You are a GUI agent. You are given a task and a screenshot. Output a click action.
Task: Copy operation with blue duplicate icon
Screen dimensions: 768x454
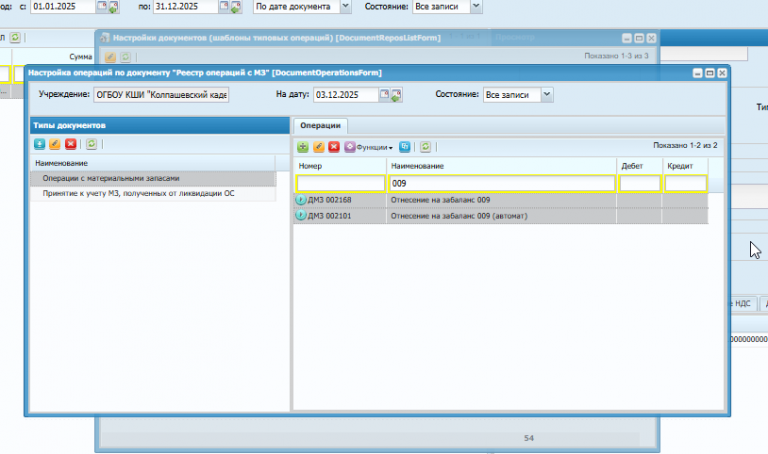tap(405, 147)
